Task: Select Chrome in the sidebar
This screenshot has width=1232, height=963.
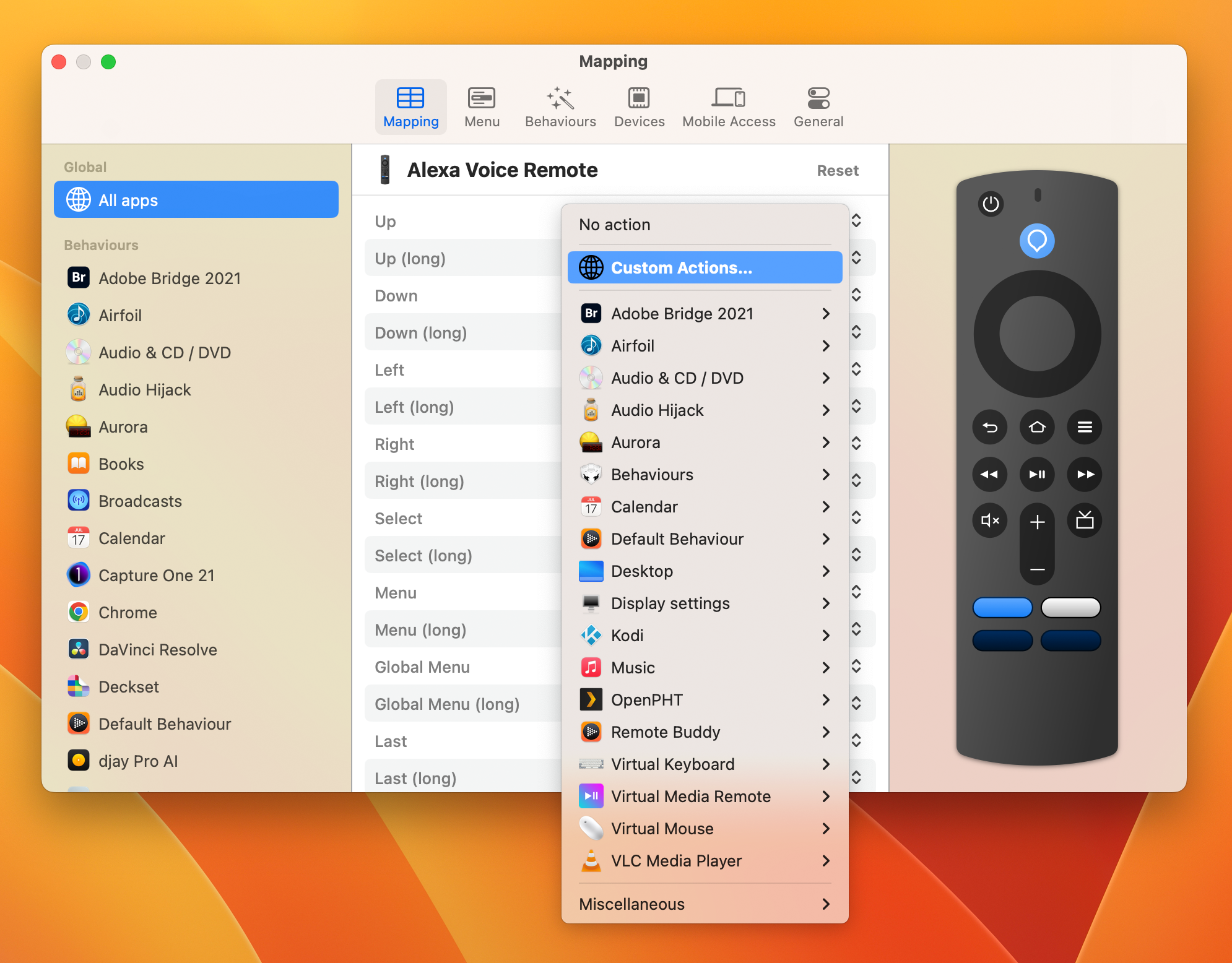Action: (x=196, y=612)
